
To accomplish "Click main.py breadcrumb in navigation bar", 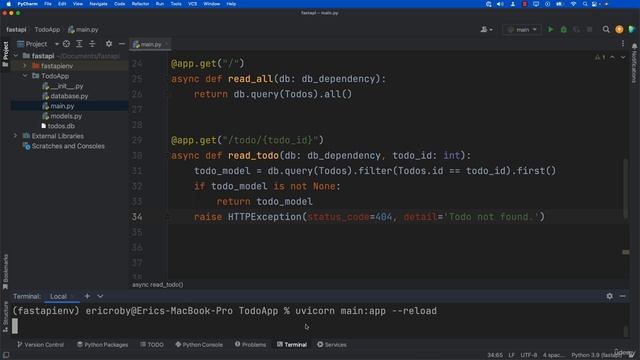I will [83, 29].
